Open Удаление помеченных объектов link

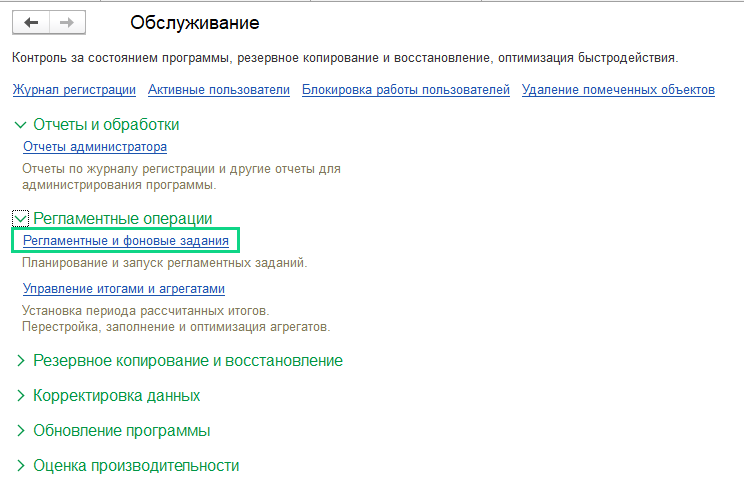point(618,90)
